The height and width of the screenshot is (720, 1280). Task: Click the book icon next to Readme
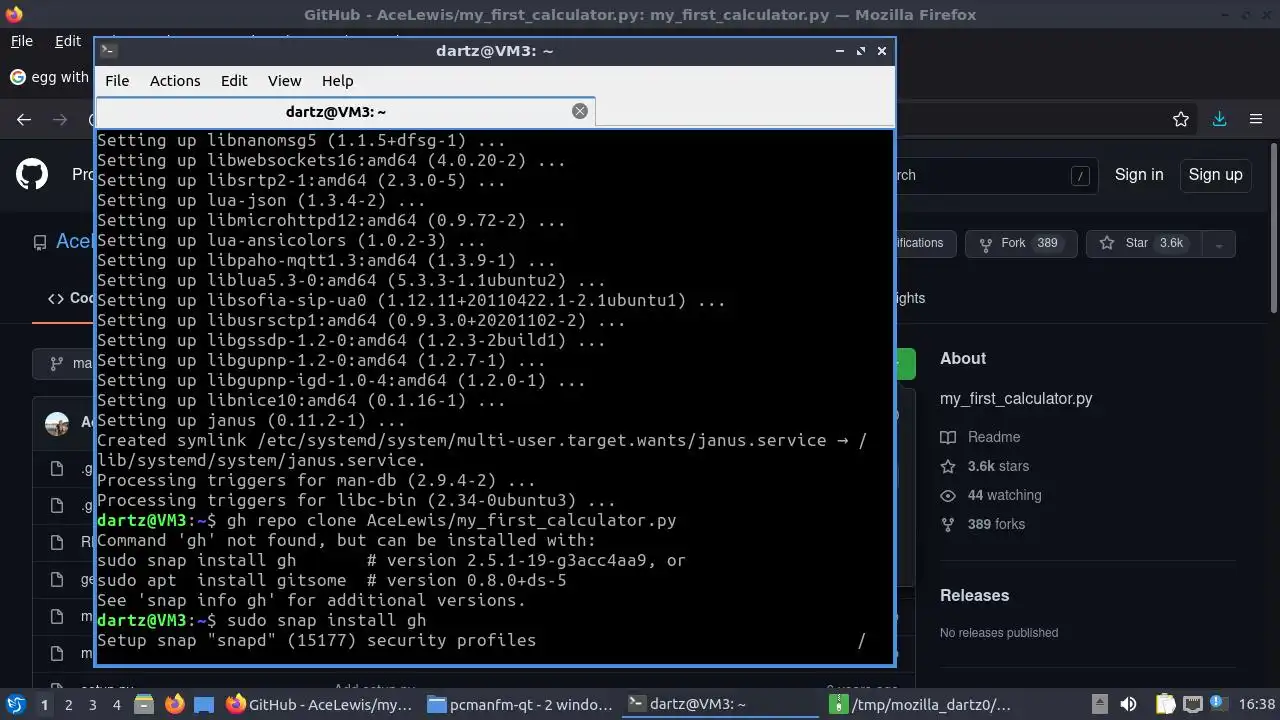pyautogui.click(x=948, y=437)
